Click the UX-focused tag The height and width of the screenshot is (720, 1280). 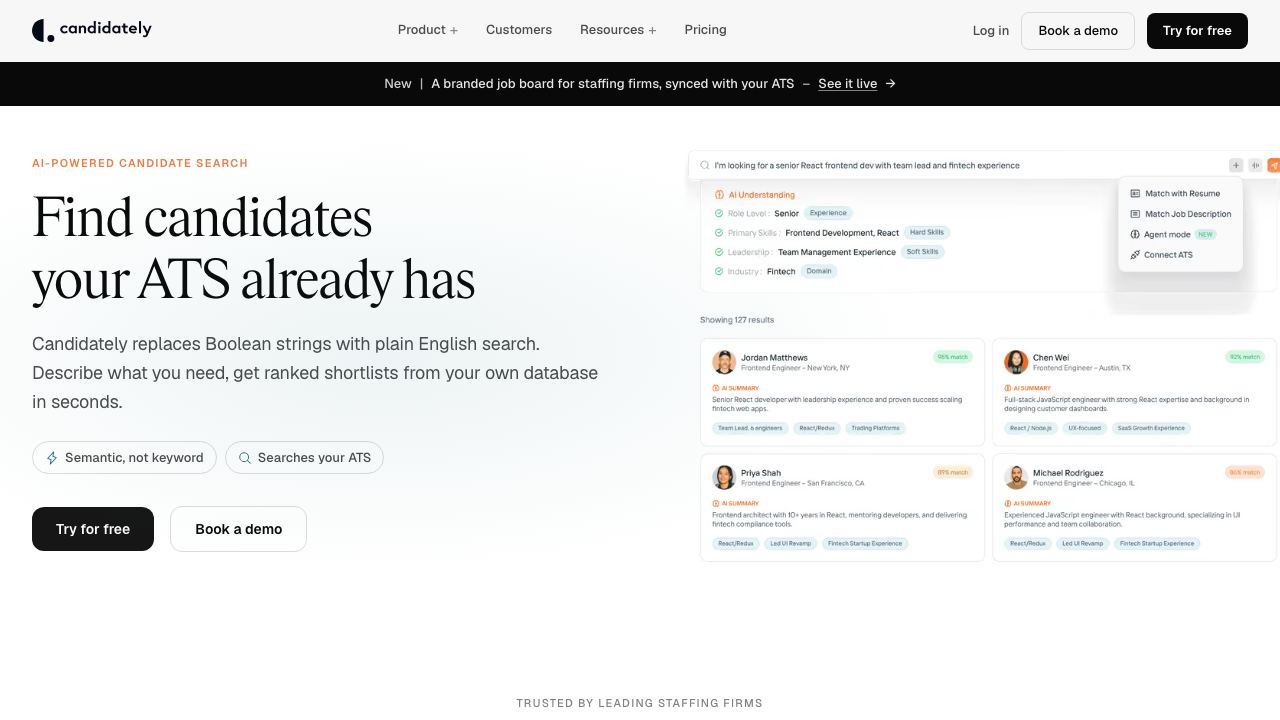click(x=1084, y=428)
